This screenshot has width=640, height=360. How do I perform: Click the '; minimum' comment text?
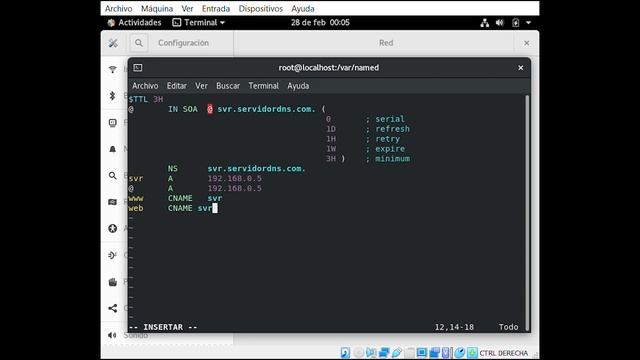pyautogui.click(x=387, y=159)
